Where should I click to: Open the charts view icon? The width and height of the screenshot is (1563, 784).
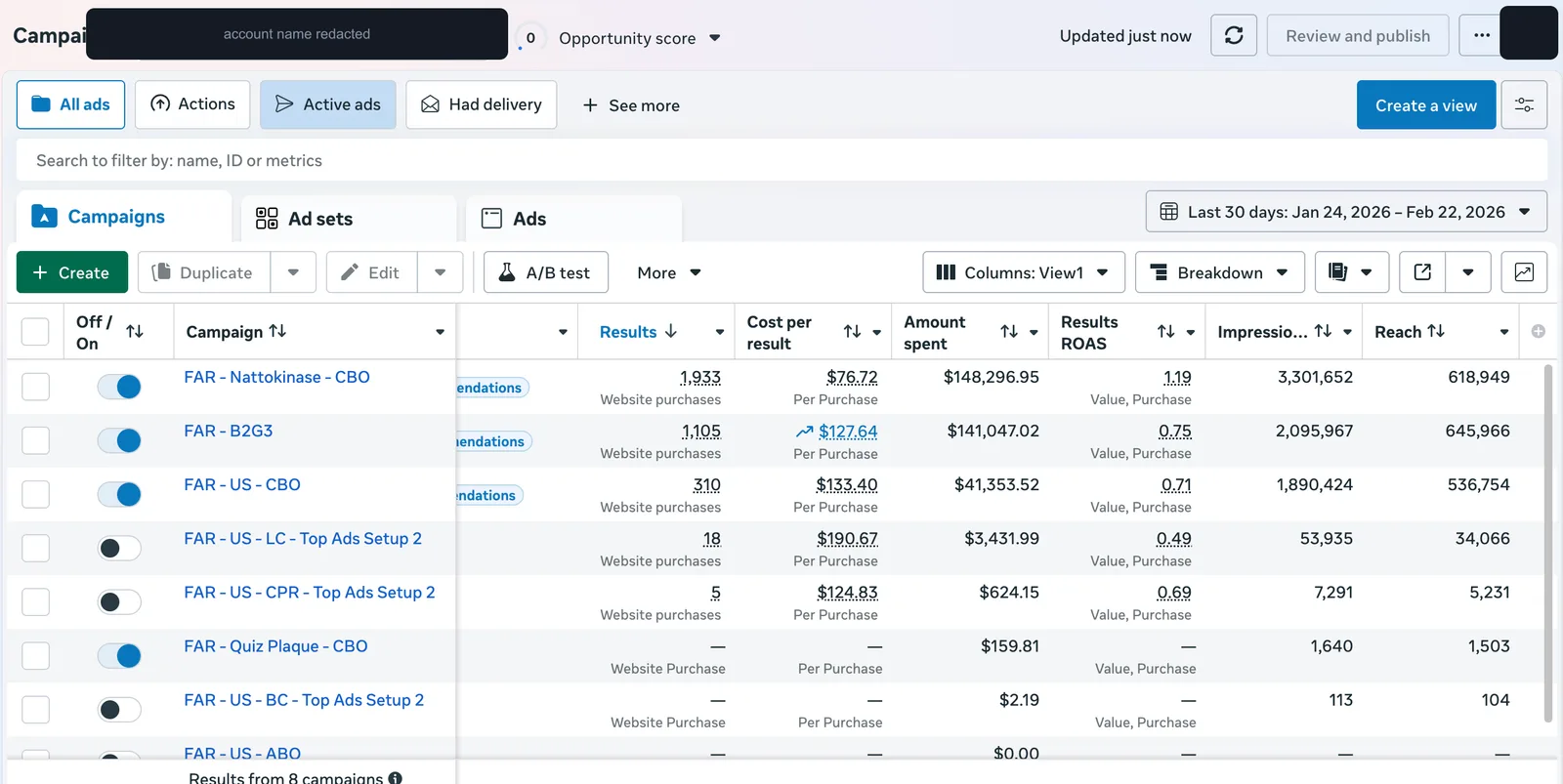coord(1524,272)
